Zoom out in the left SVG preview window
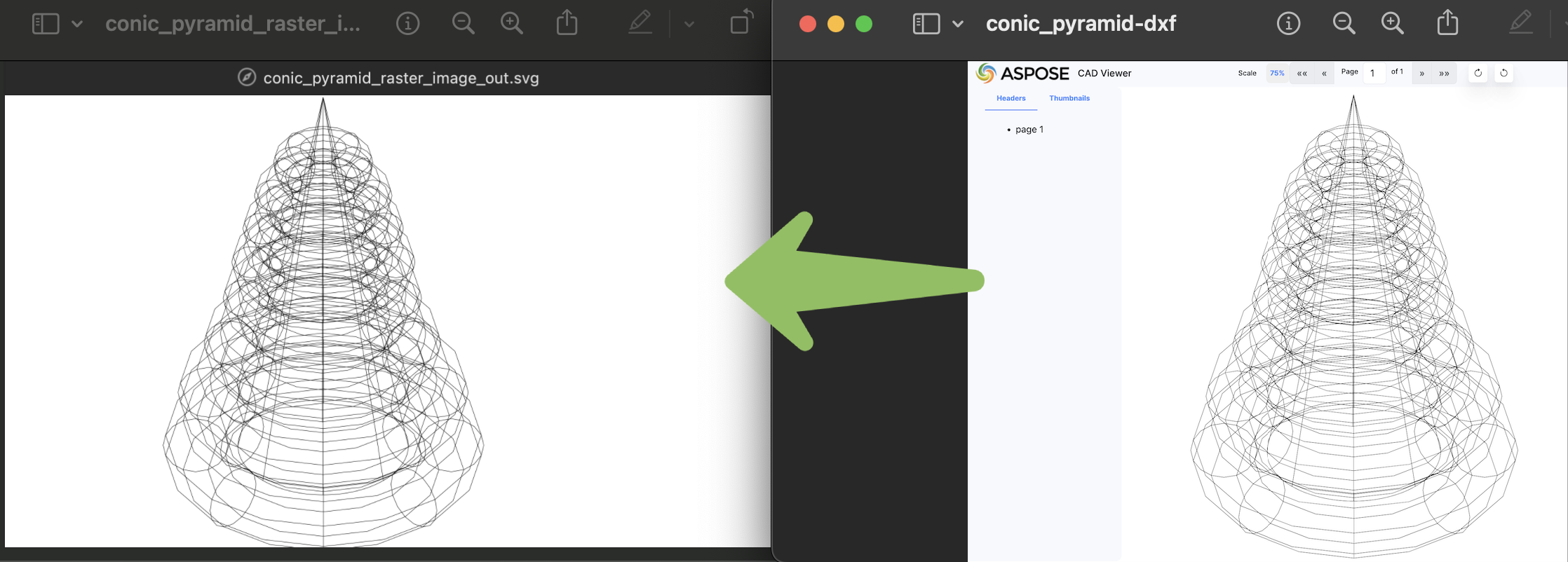This screenshot has width=1568, height=562. coord(463,24)
